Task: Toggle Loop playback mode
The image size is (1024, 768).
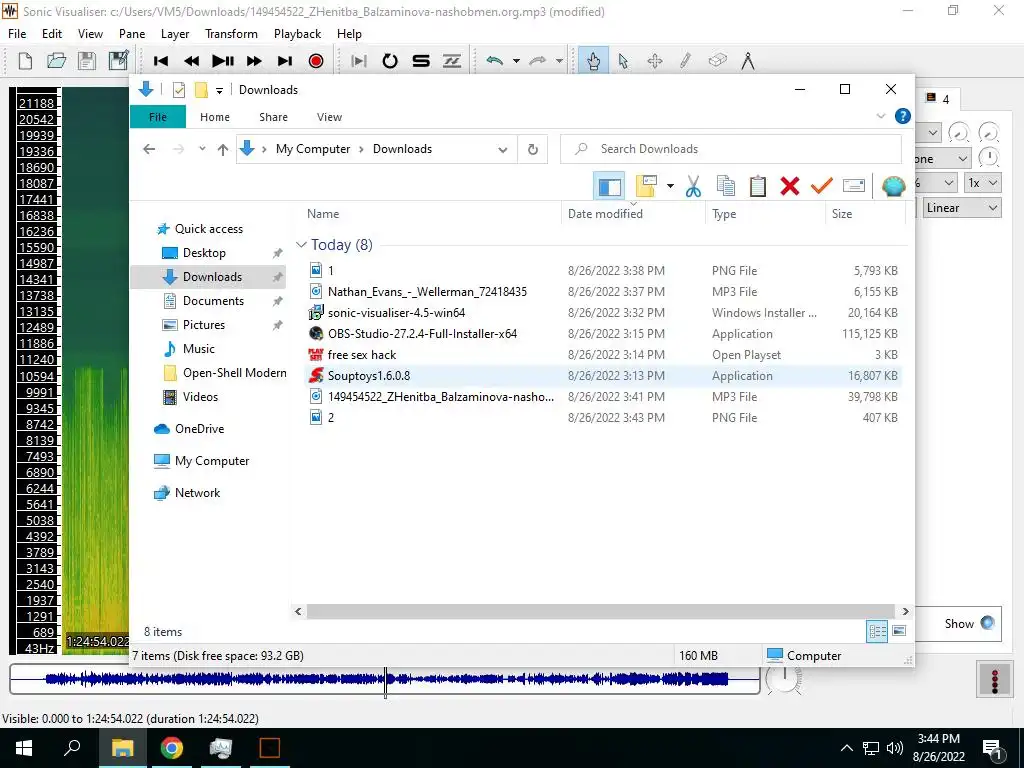Action: click(390, 61)
